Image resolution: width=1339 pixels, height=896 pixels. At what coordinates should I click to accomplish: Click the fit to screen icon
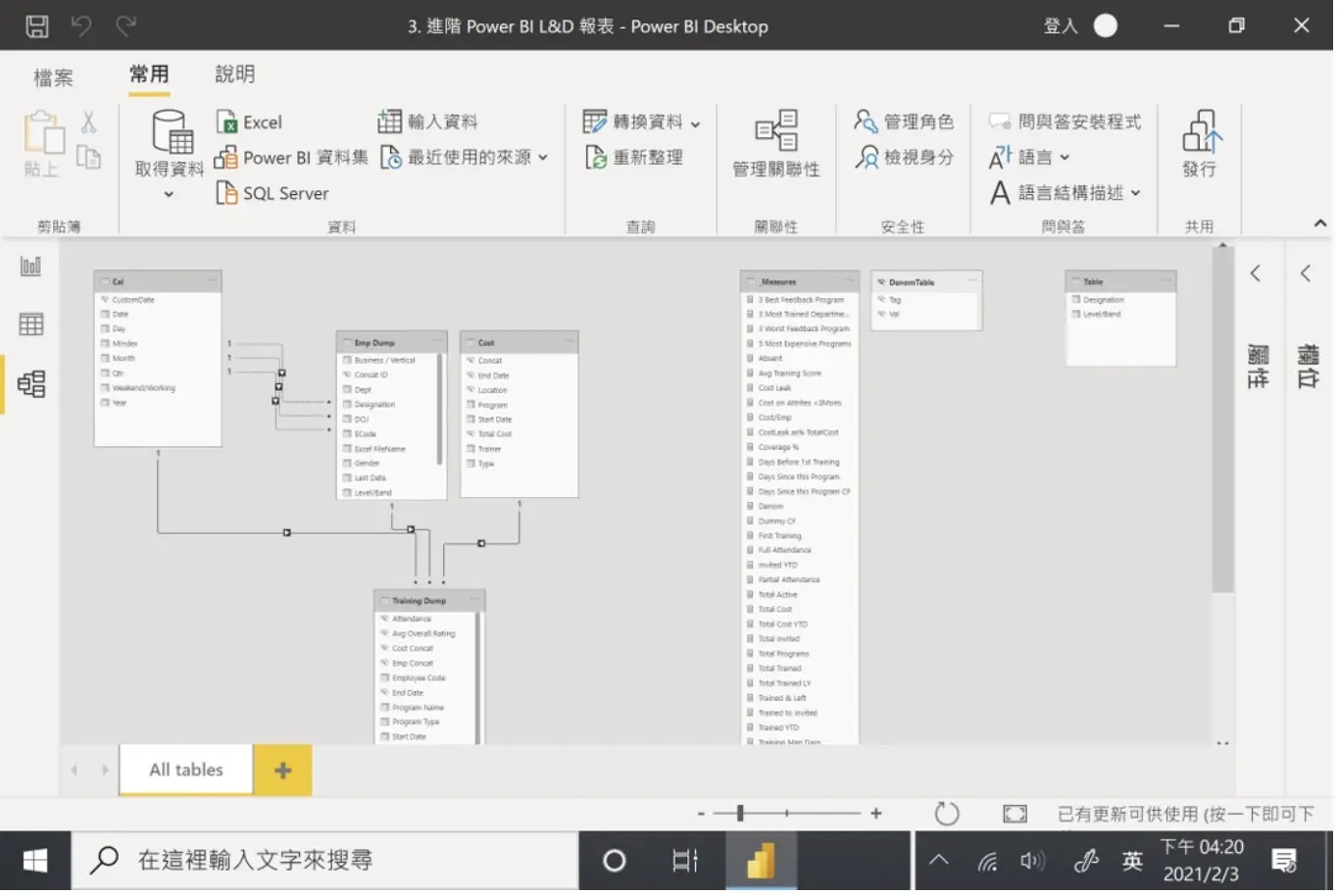[1015, 814]
